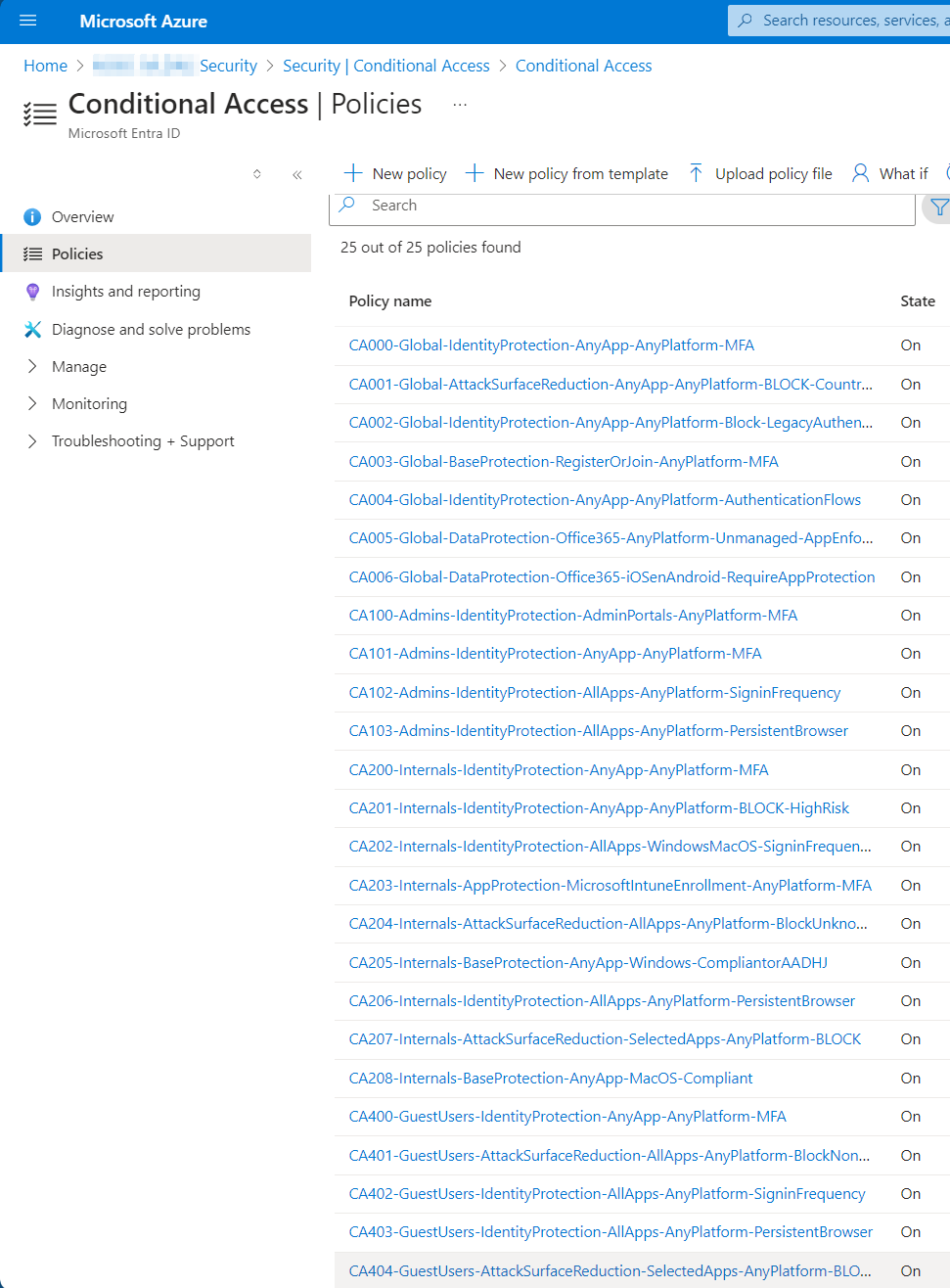Open policy CA200-Internals AnyApp MFA
950x1288 pixels.
559,770
